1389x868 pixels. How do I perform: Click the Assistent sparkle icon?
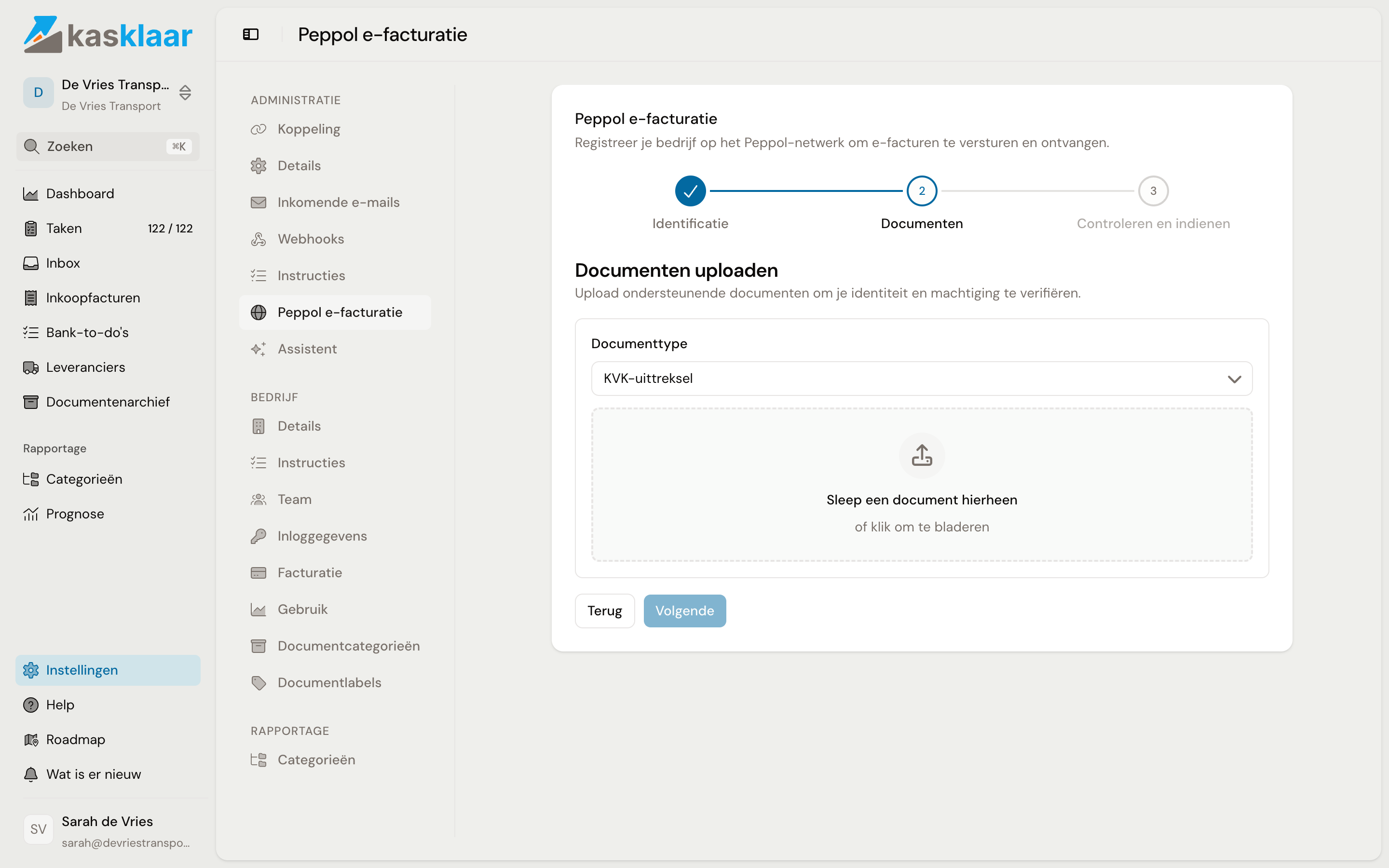pos(259,349)
